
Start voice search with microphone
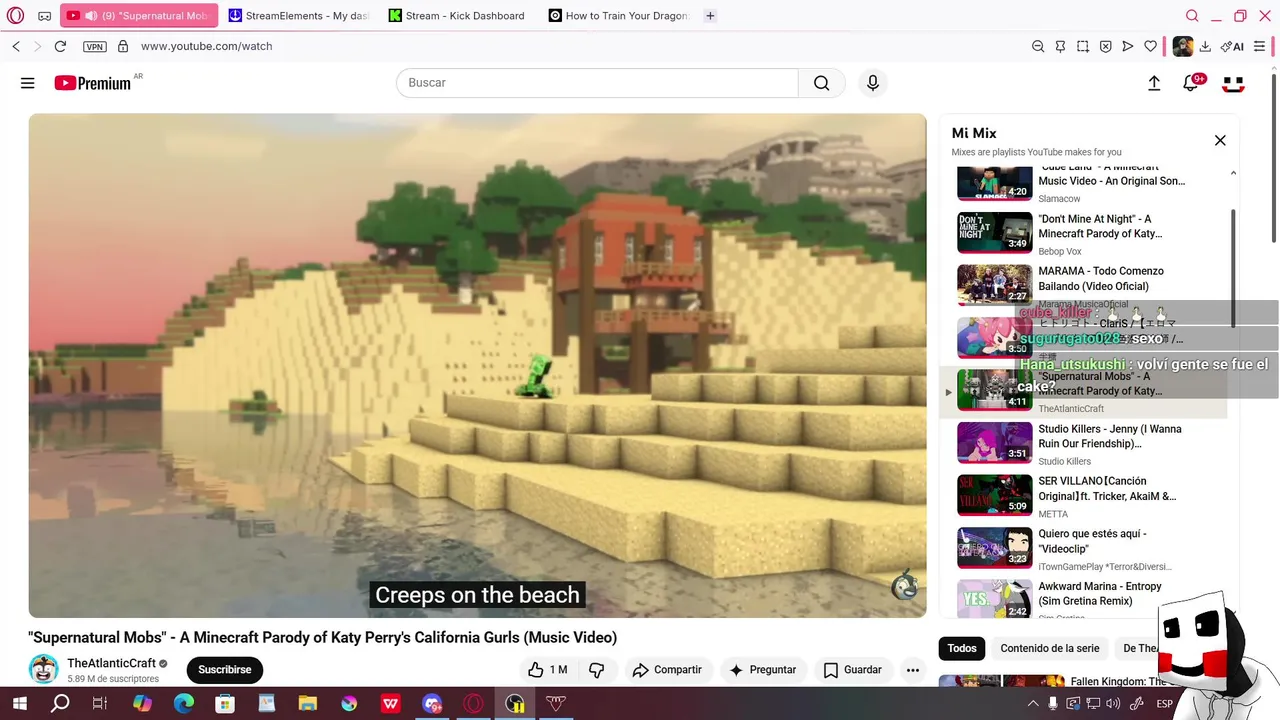873,83
